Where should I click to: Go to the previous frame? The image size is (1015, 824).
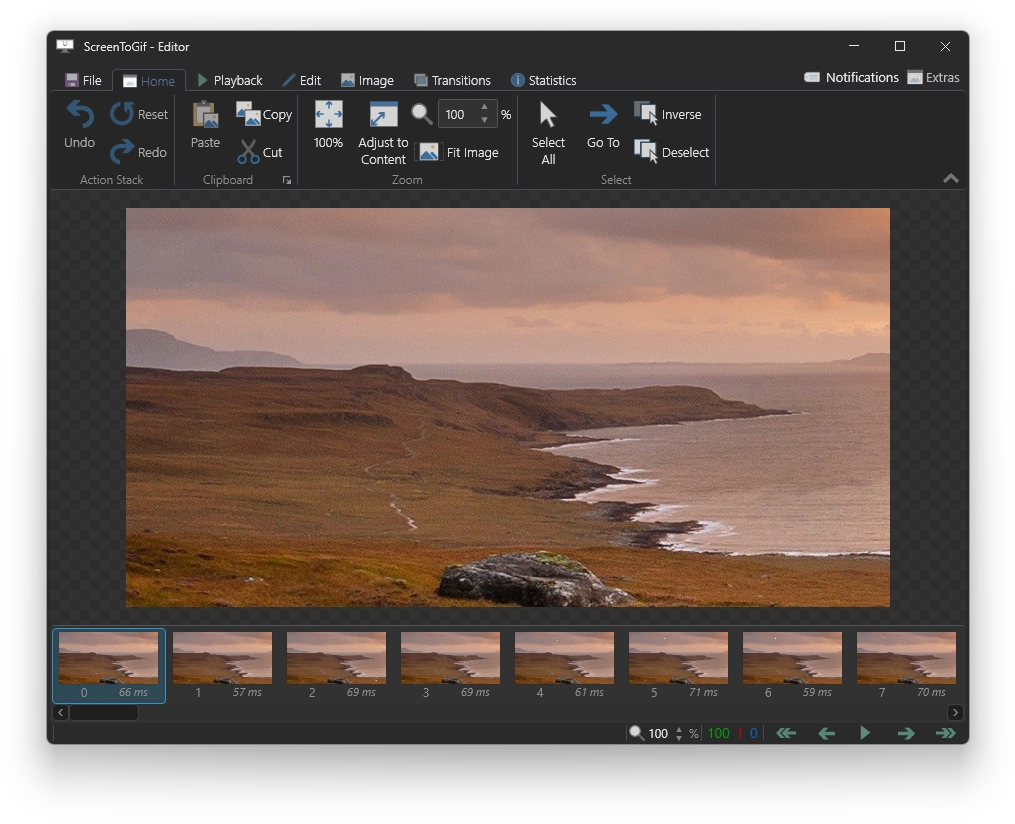[x=827, y=733]
